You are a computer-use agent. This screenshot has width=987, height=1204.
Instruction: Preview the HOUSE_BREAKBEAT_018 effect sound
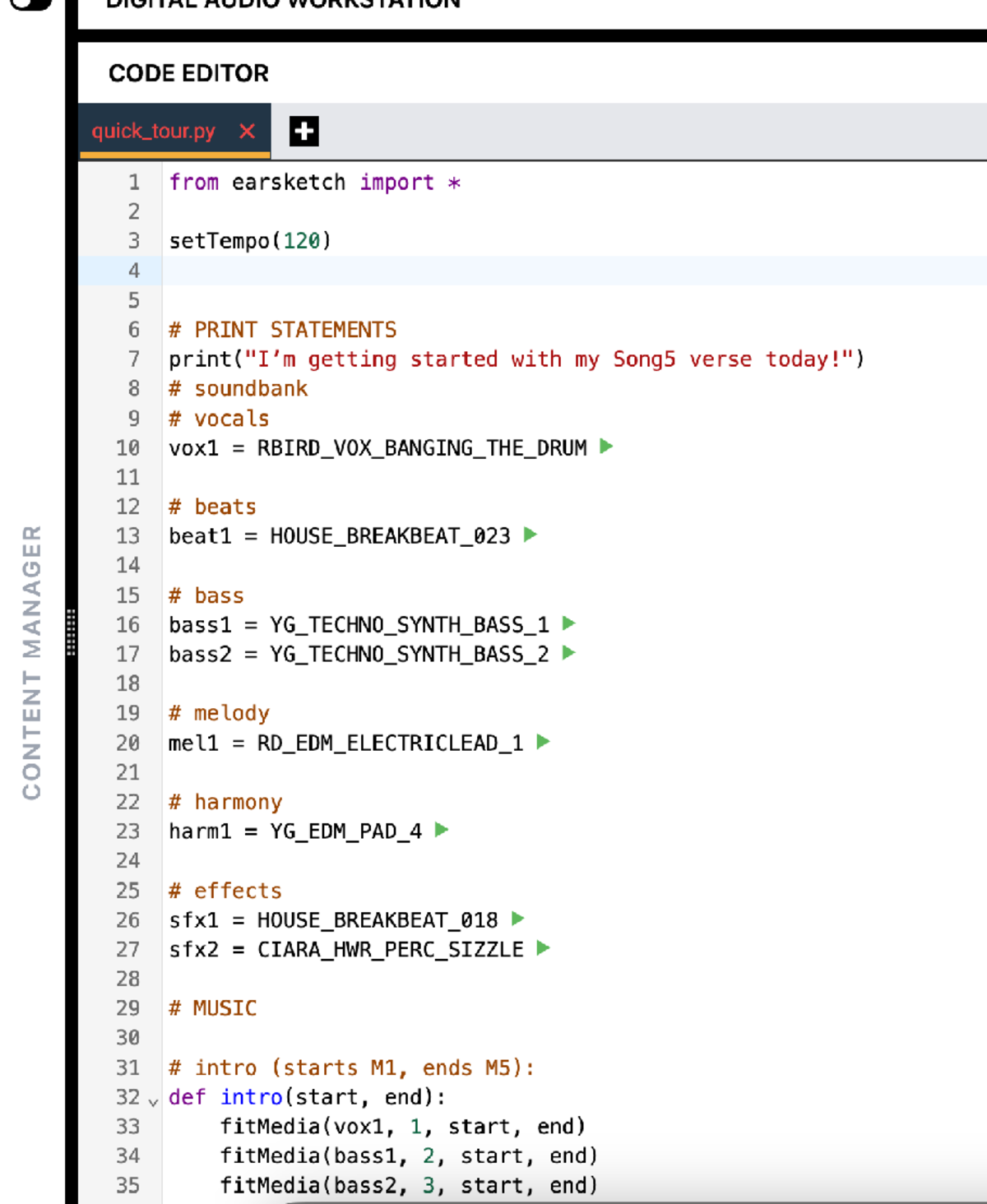point(517,919)
